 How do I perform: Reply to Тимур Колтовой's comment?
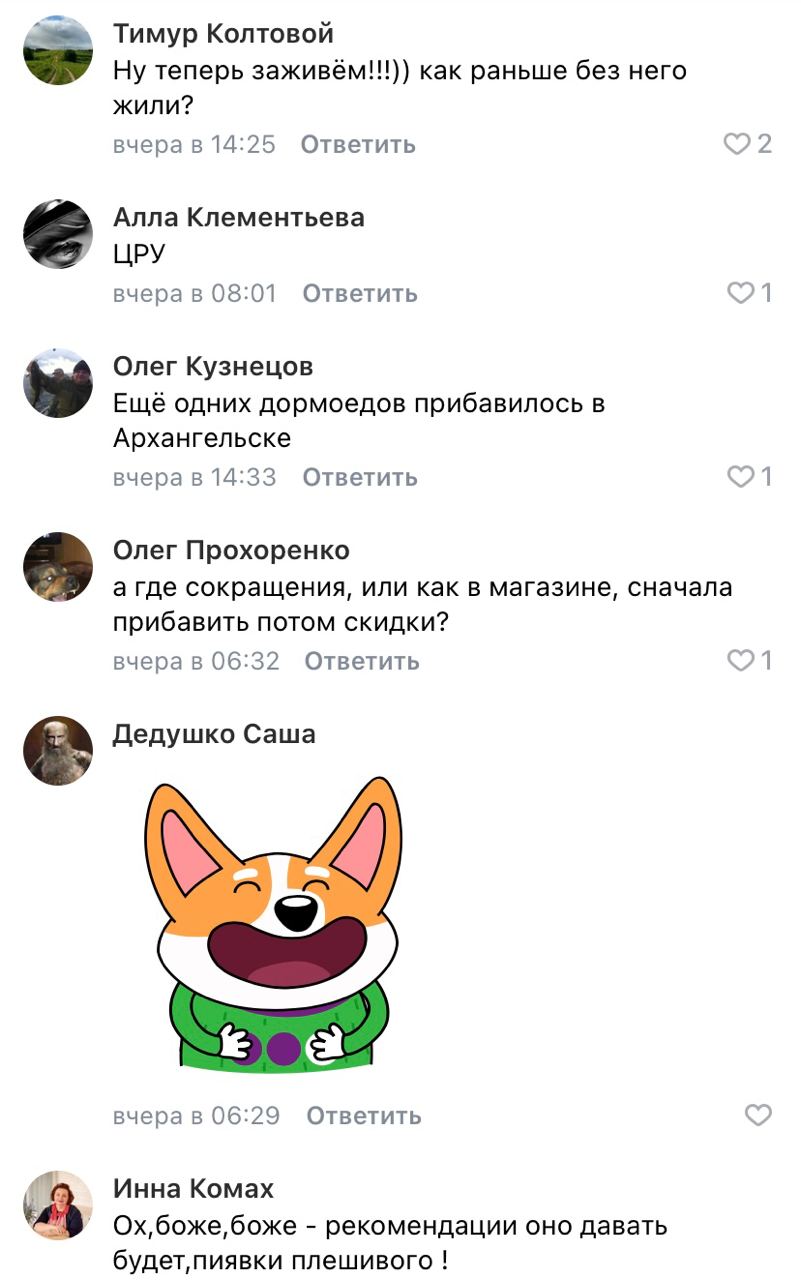[x=358, y=145]
